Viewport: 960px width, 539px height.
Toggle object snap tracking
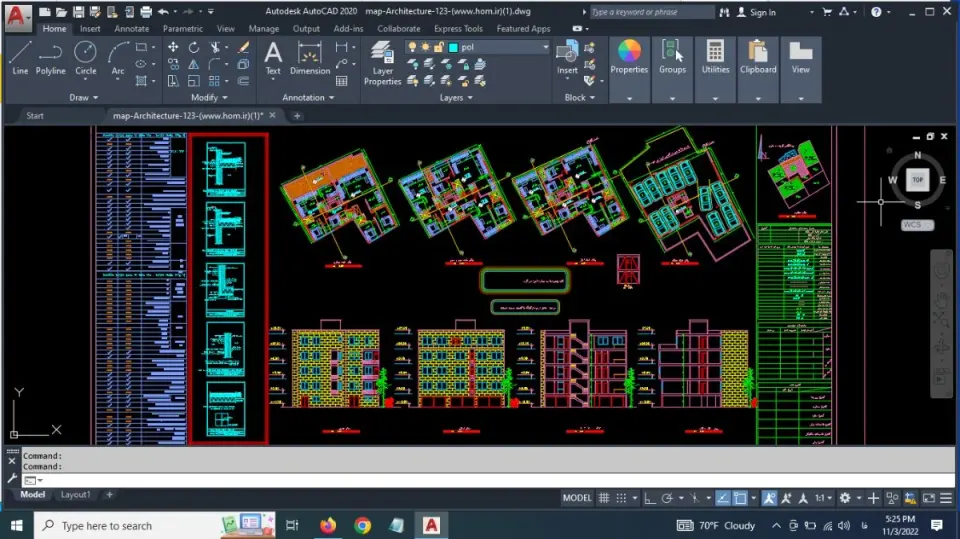tap(722, 498)
